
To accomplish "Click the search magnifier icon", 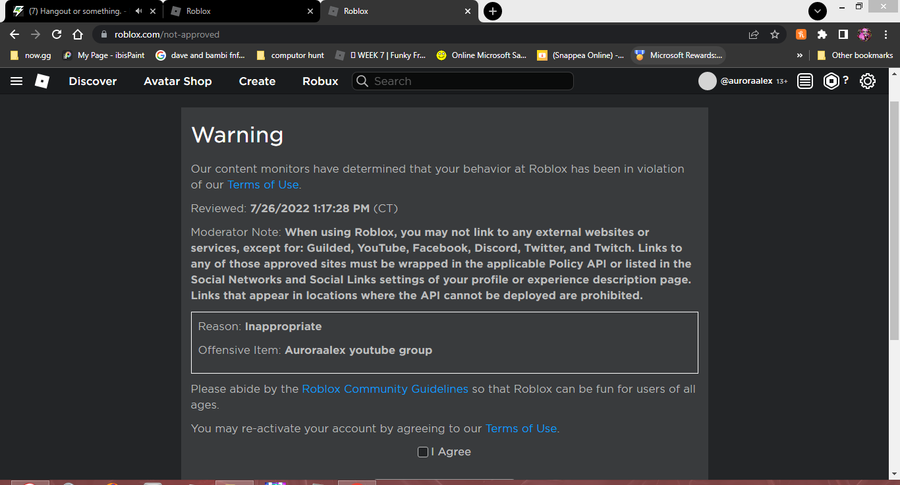I will 362,81.
